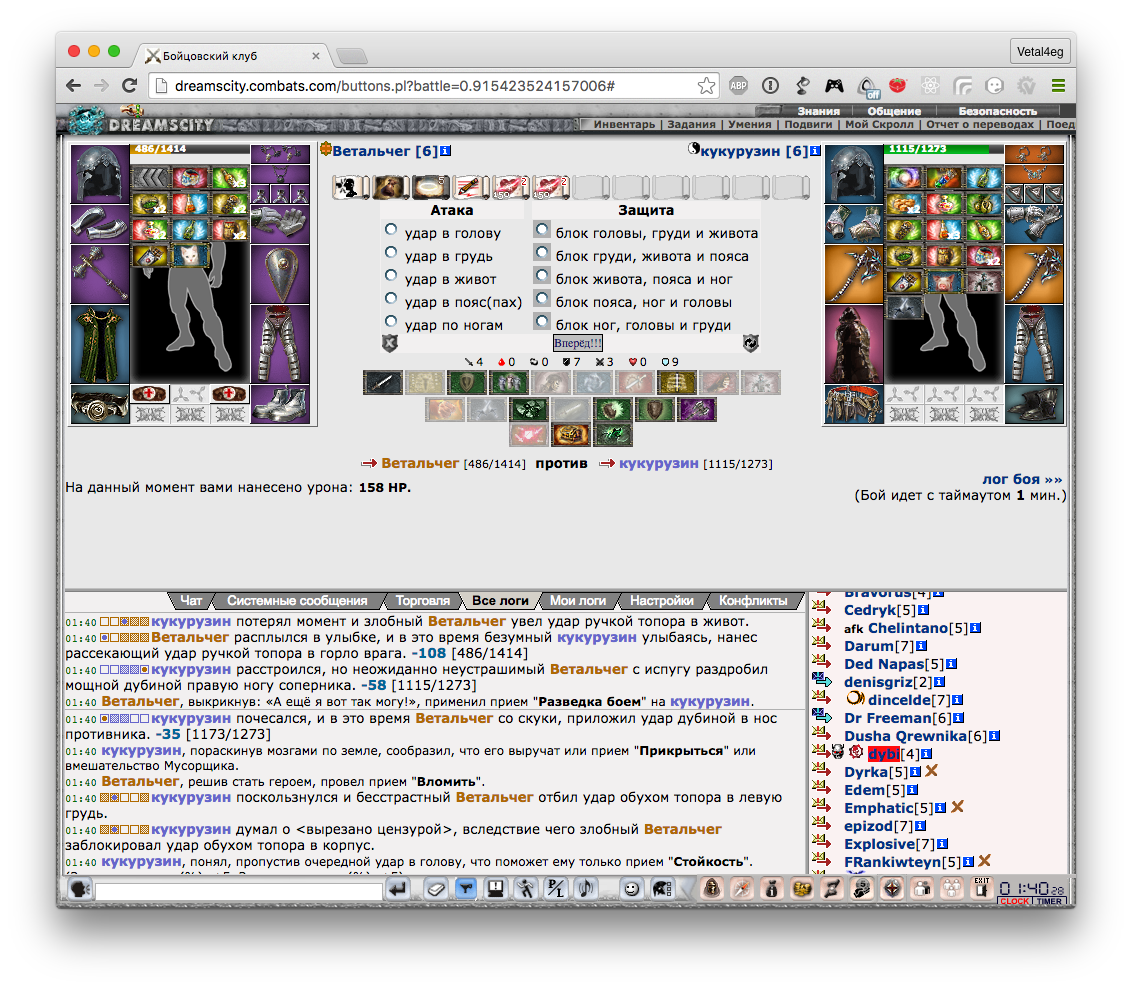Toggle the sound speaker icon

click(x=585, y=889)
